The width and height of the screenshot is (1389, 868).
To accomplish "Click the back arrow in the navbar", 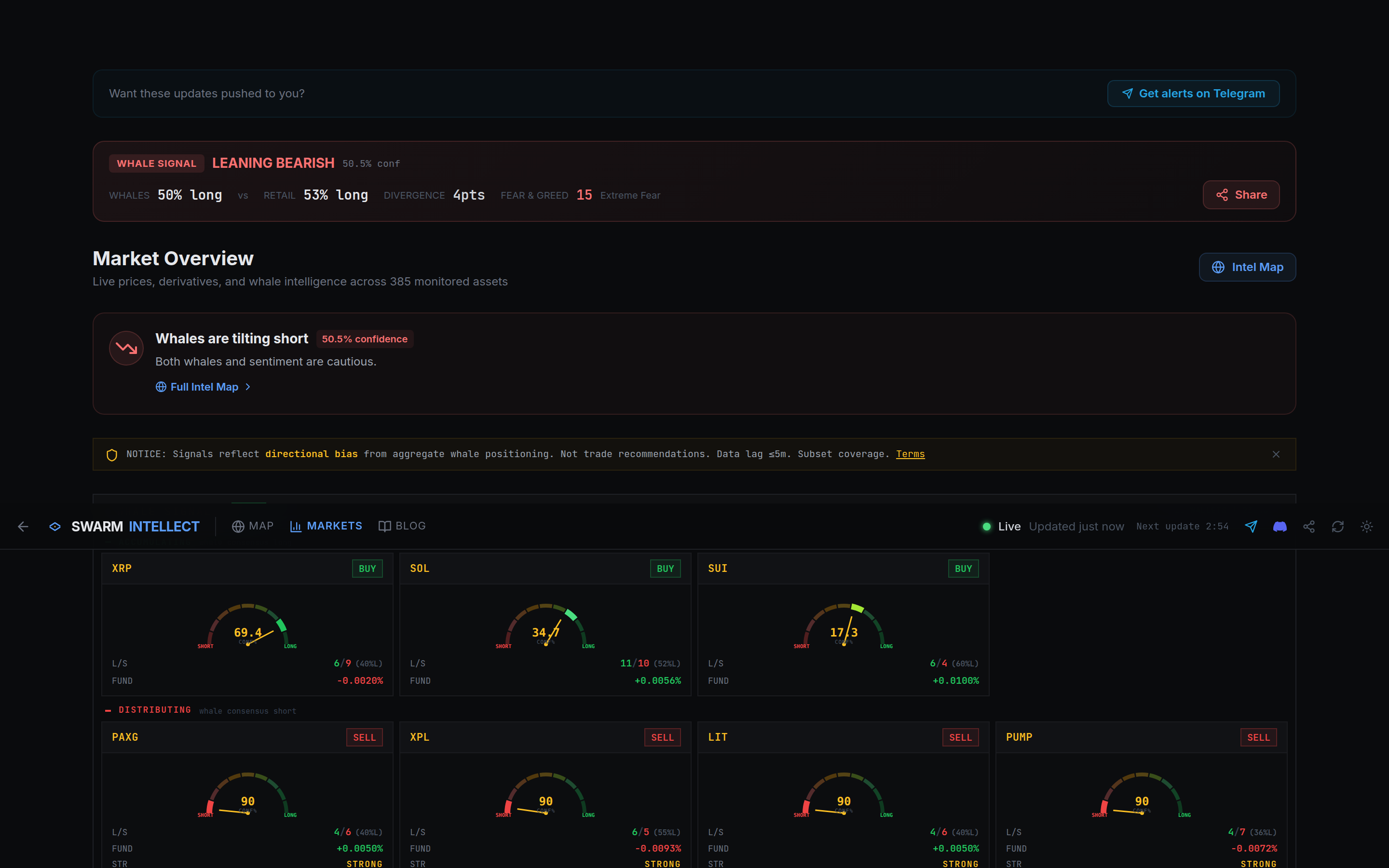I will point(23,527).
